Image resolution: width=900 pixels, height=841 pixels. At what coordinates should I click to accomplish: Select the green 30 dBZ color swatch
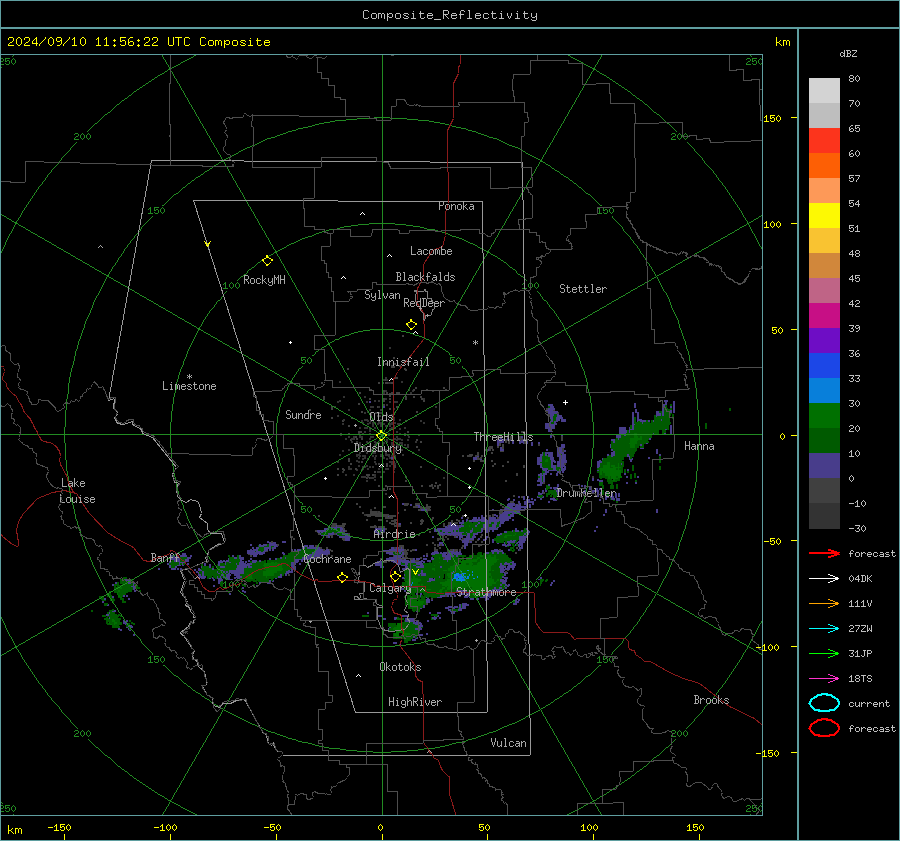click(824, 416)
